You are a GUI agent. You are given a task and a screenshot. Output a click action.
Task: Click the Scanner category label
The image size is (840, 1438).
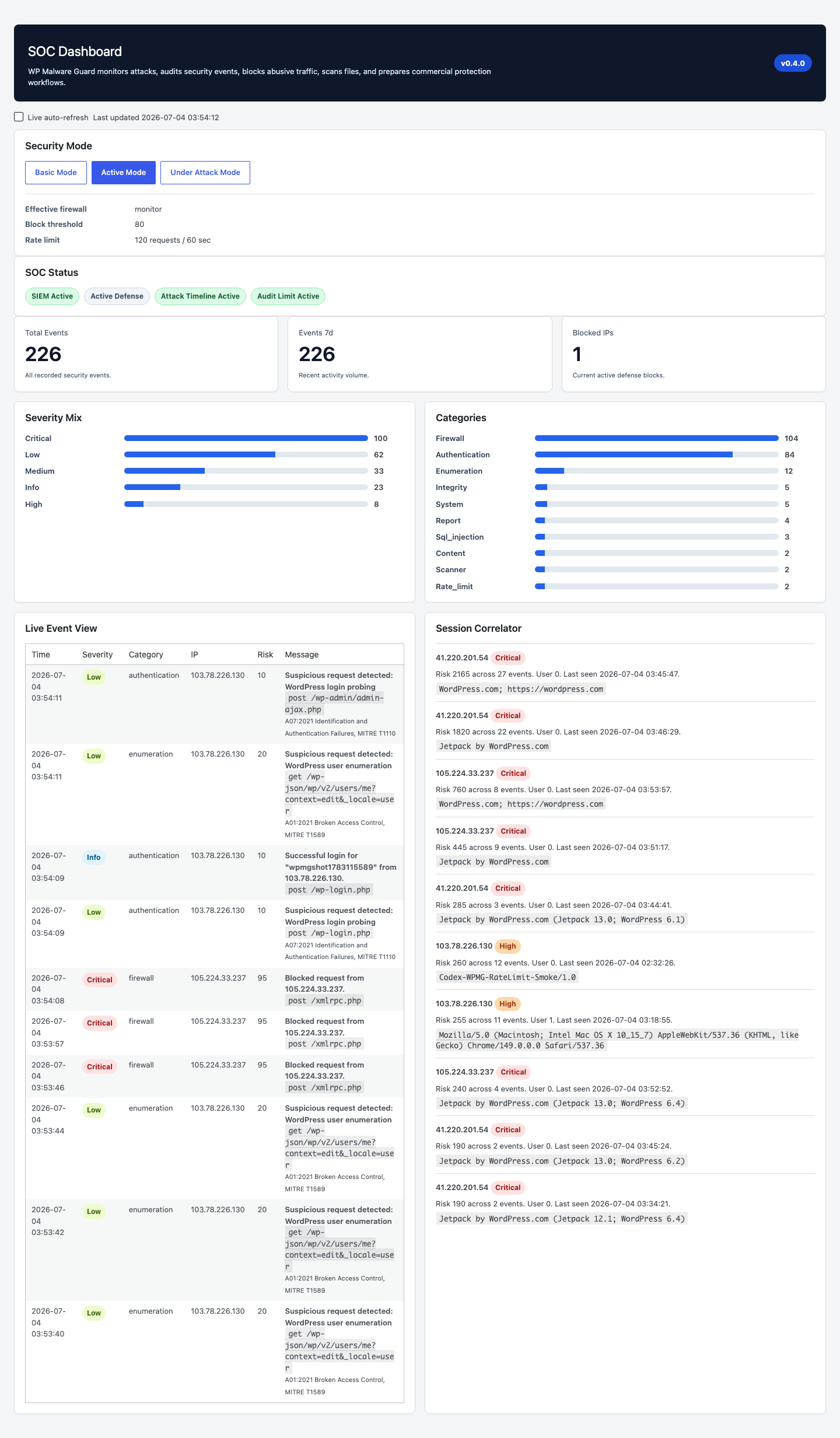coord(451,569)
